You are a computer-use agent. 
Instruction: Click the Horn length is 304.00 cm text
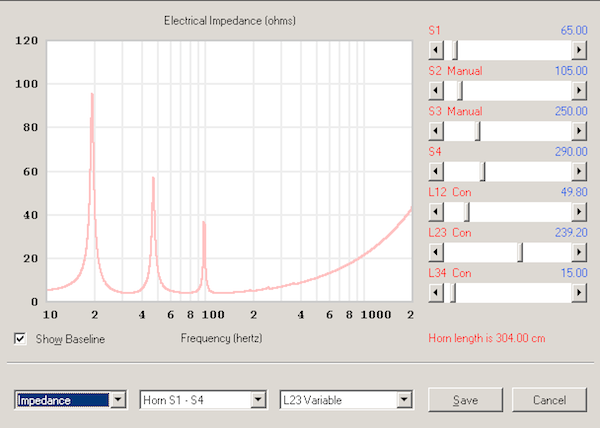pos(487,338)
